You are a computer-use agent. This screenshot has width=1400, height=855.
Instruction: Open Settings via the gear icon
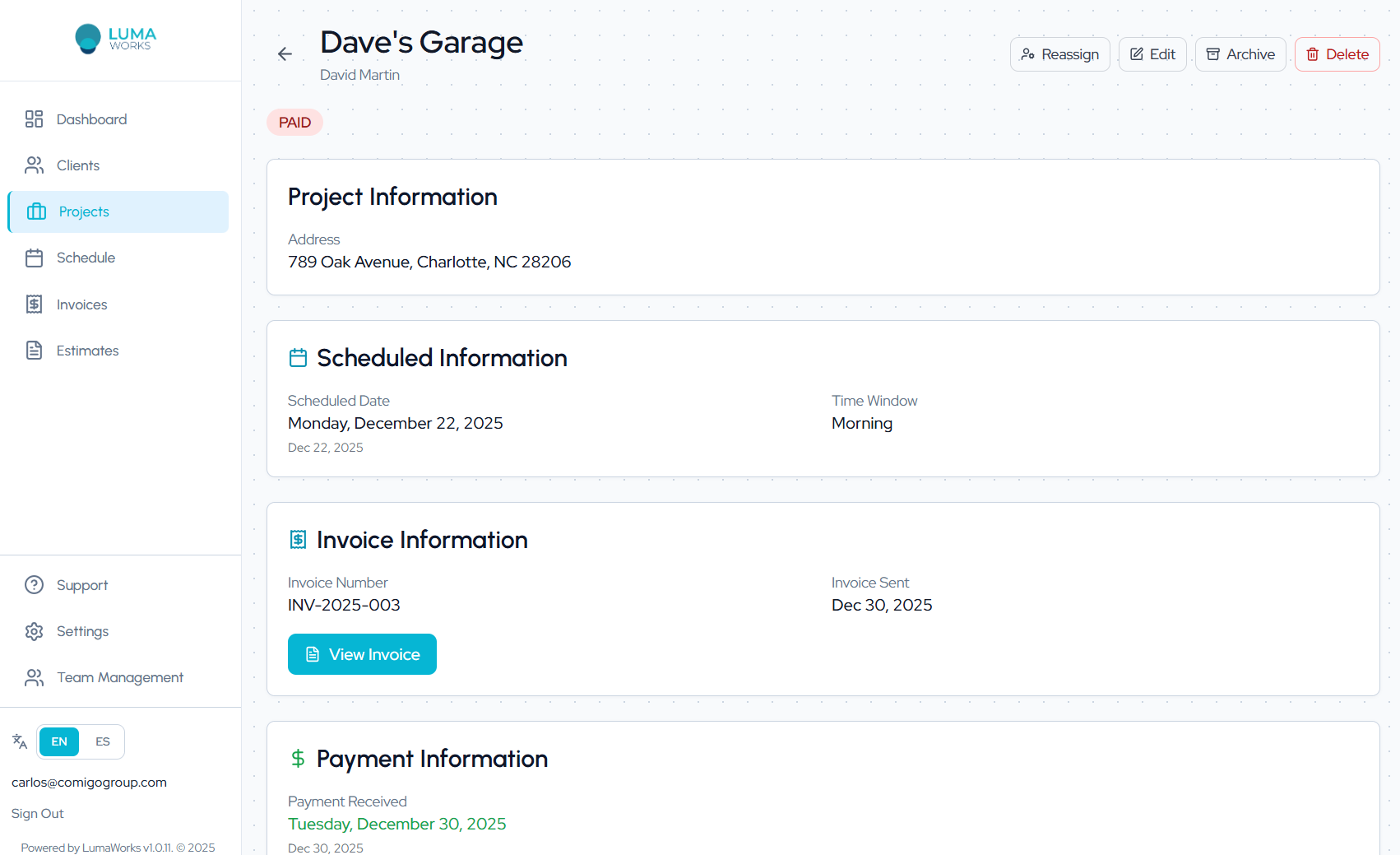pyautogui.click(x=34, y=631)
